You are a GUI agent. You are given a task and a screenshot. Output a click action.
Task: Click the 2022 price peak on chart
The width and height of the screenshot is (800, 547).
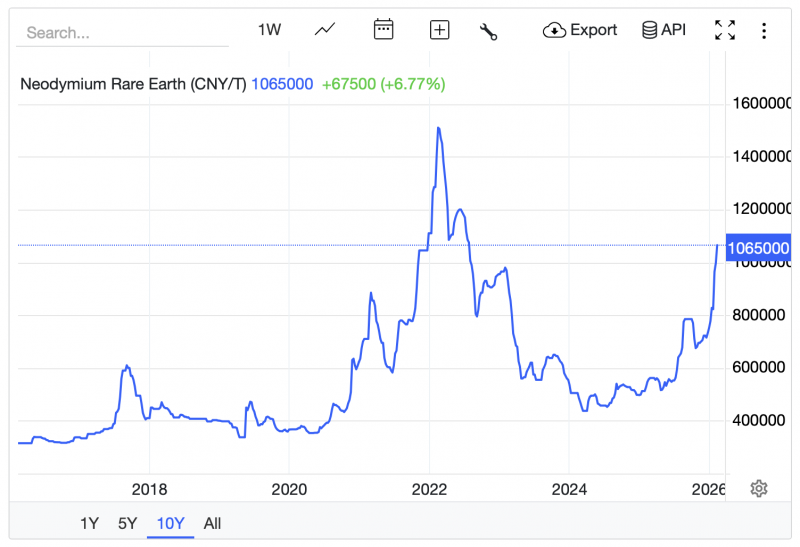[438, 128]
